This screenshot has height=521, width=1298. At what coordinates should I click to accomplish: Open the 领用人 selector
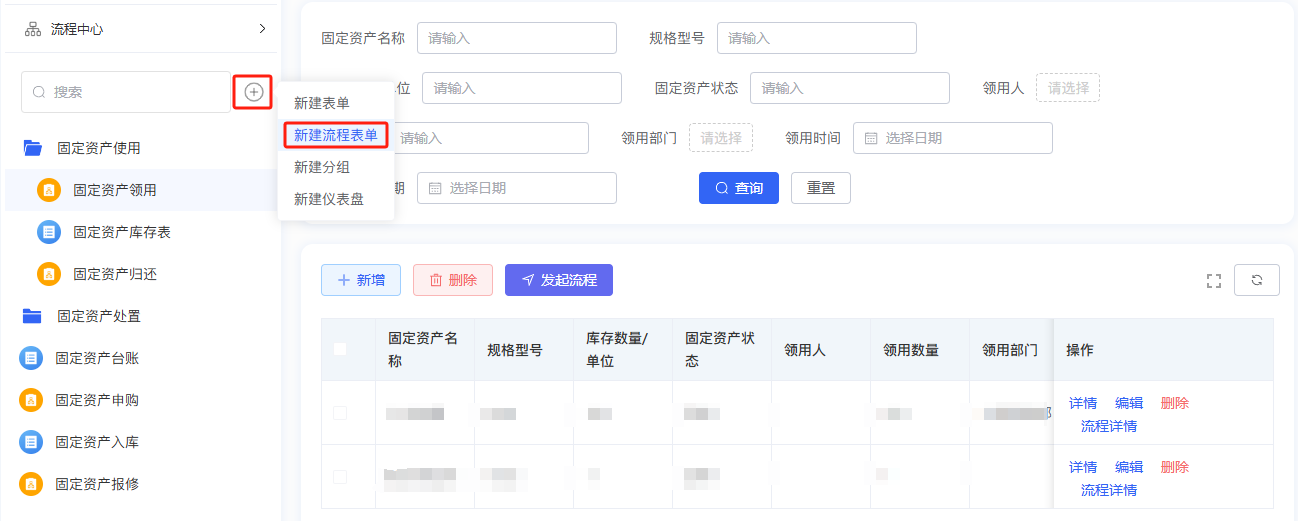tap(1067, 88)
